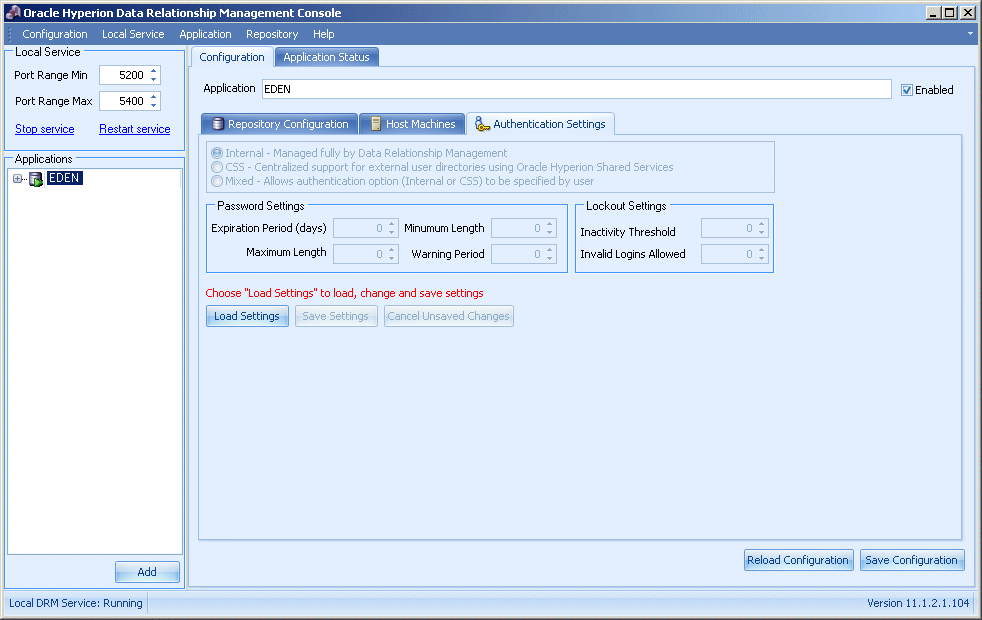
Task: Switch to the Configuration tab
Action: 232,57
